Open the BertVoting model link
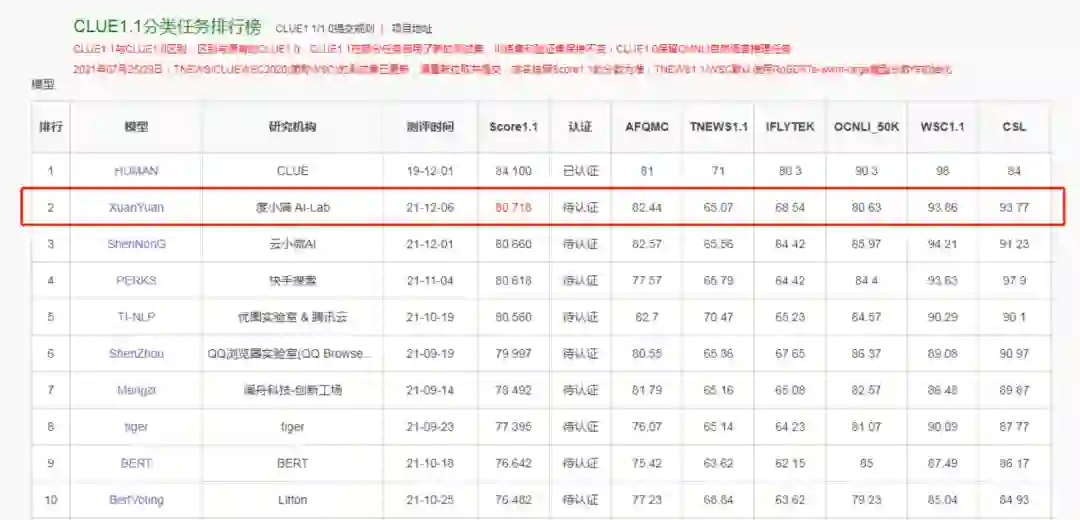 136,499
